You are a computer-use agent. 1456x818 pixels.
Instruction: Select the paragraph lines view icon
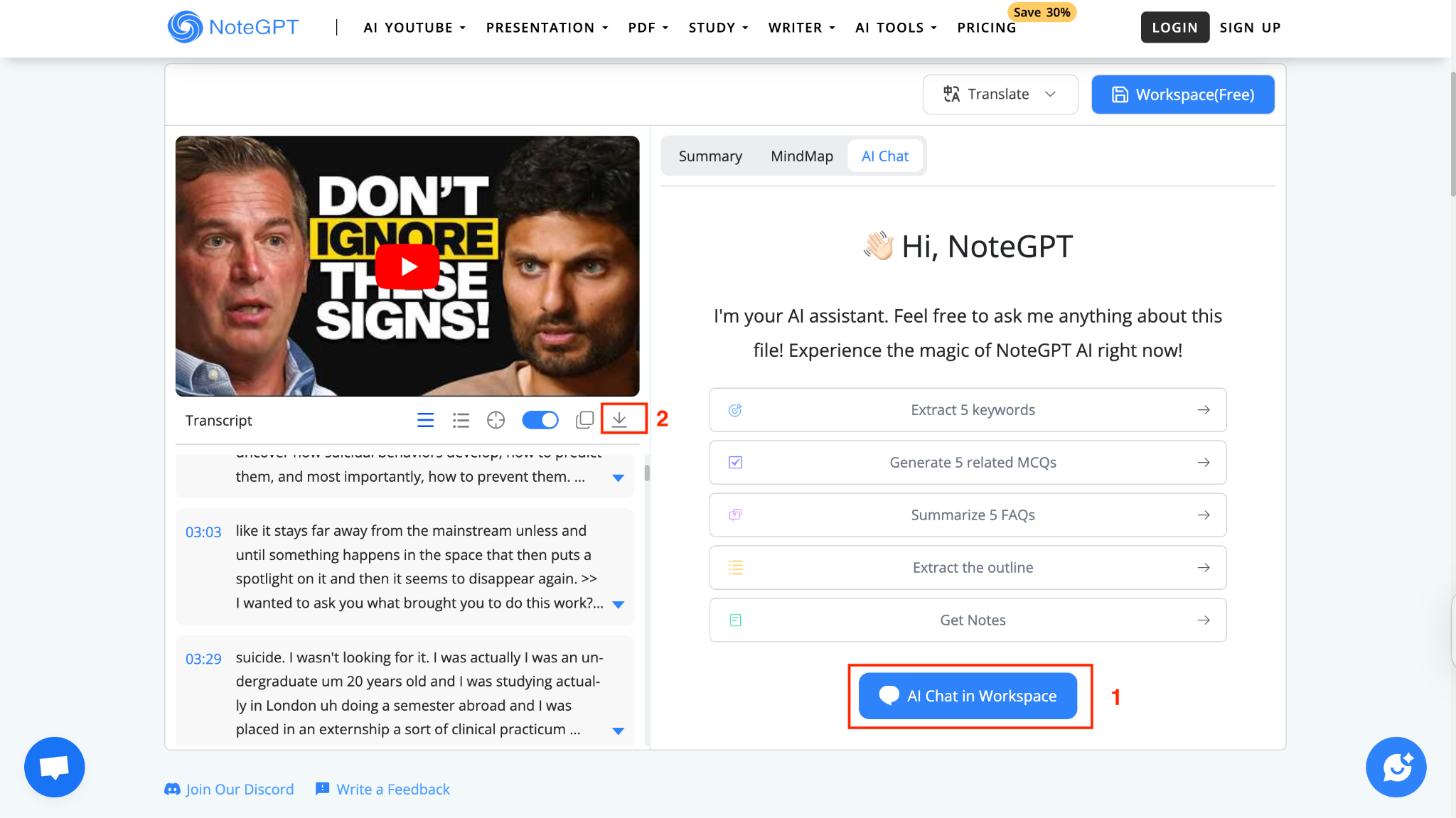pyautogui.click(x=425, y=420)
